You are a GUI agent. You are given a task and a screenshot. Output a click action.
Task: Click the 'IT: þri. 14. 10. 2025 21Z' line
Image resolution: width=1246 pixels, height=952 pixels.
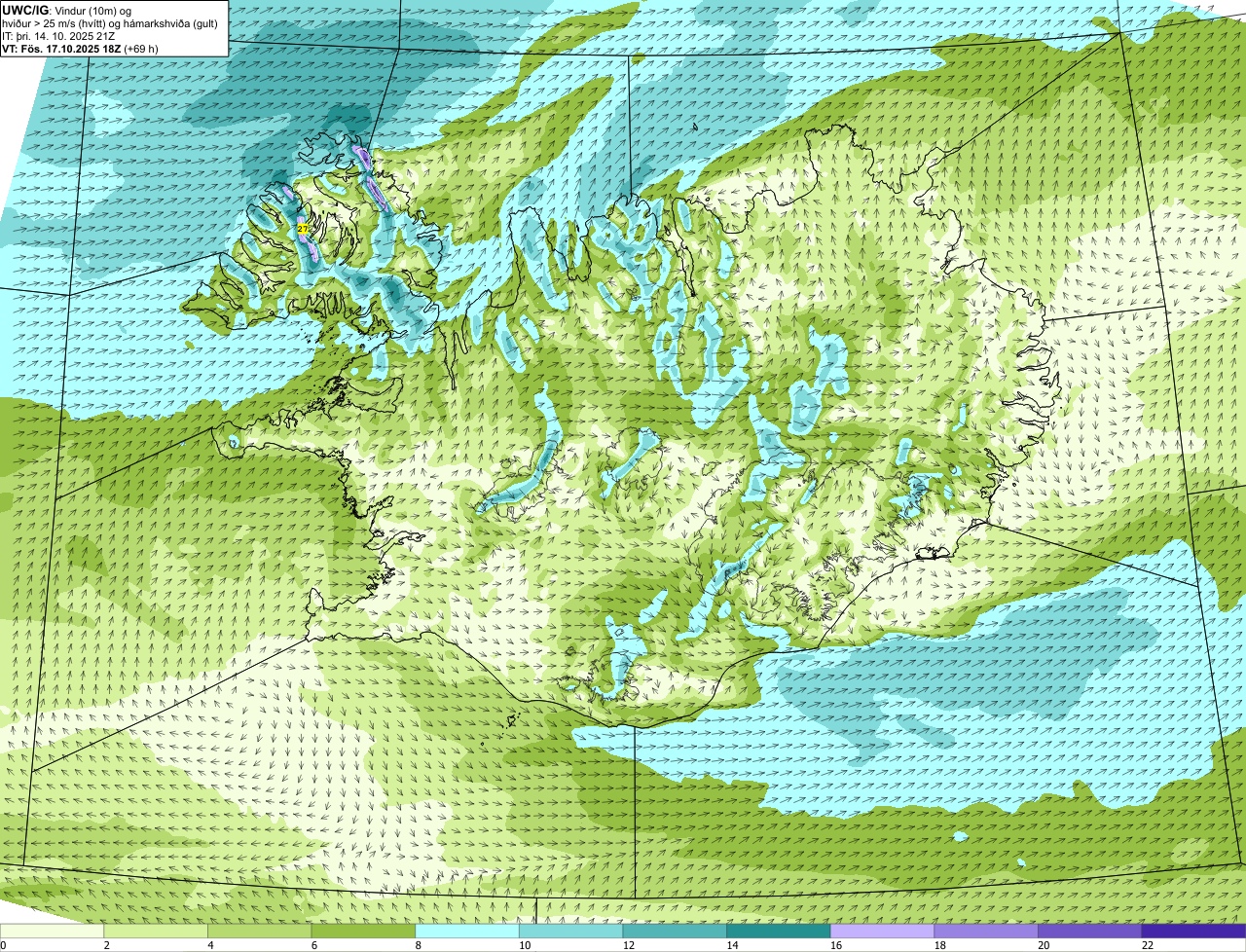58,36
